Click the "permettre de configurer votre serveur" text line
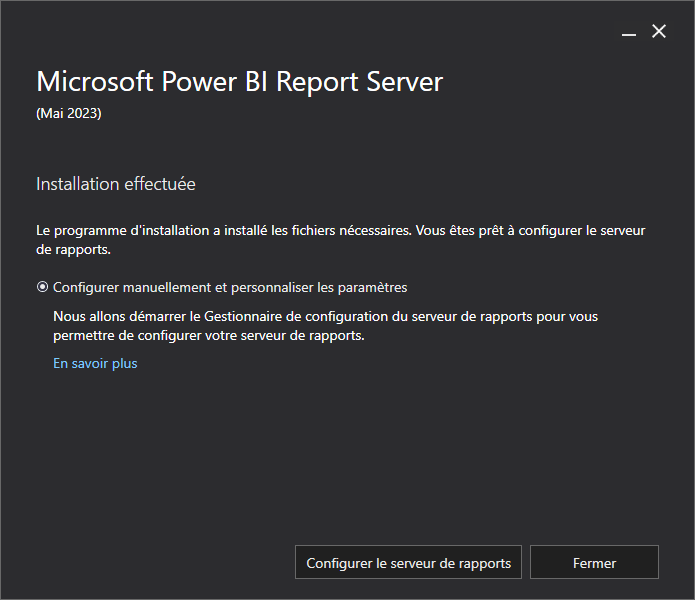This screenshot has width=695, height=600. 209,335
